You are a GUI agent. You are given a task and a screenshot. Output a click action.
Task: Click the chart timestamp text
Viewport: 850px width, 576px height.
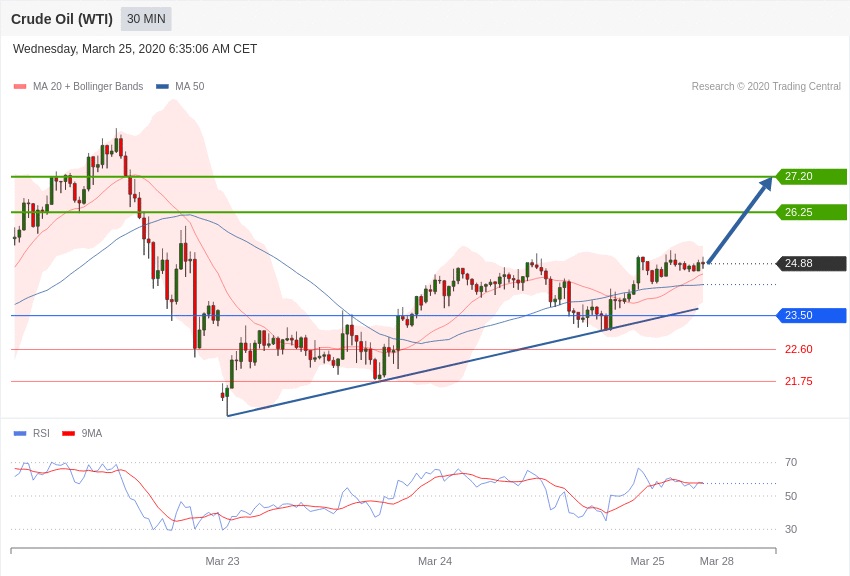coord(135,49)
